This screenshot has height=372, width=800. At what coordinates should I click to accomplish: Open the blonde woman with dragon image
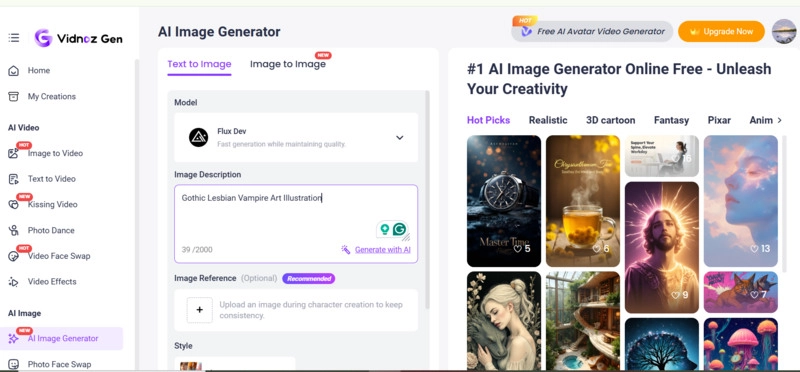[504, 320]
